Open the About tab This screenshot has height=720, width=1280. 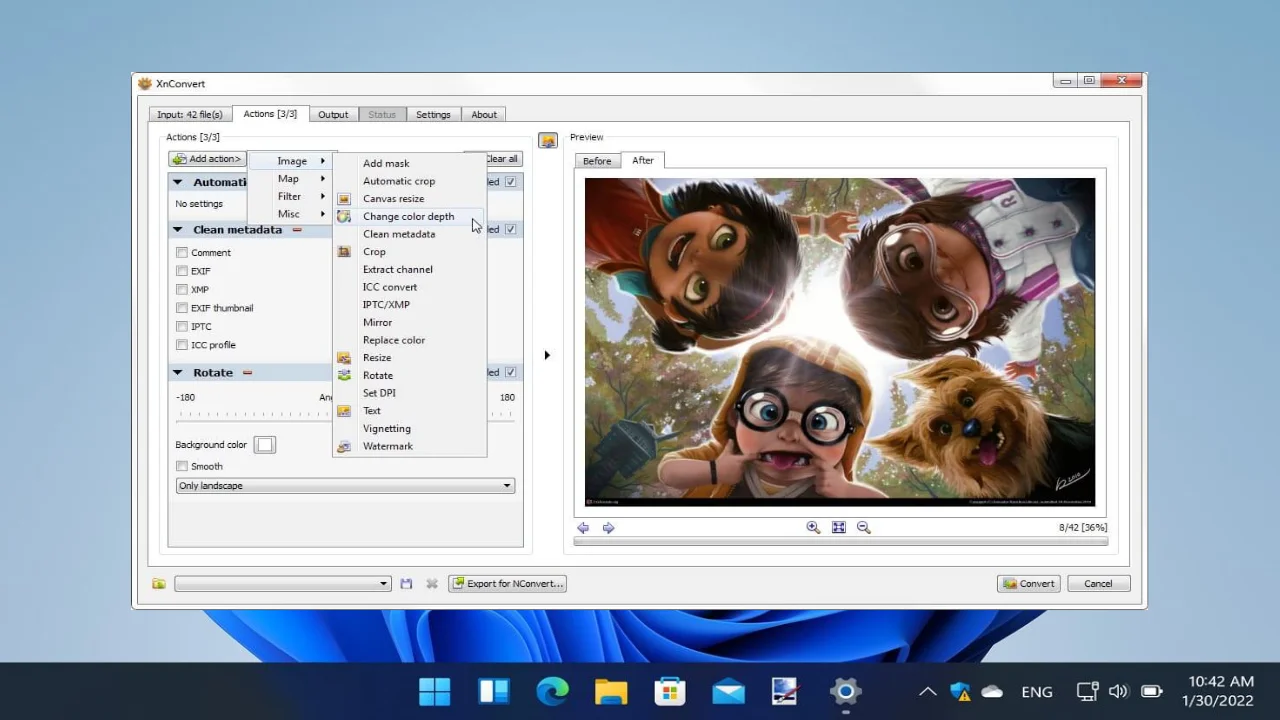[484, 114]
